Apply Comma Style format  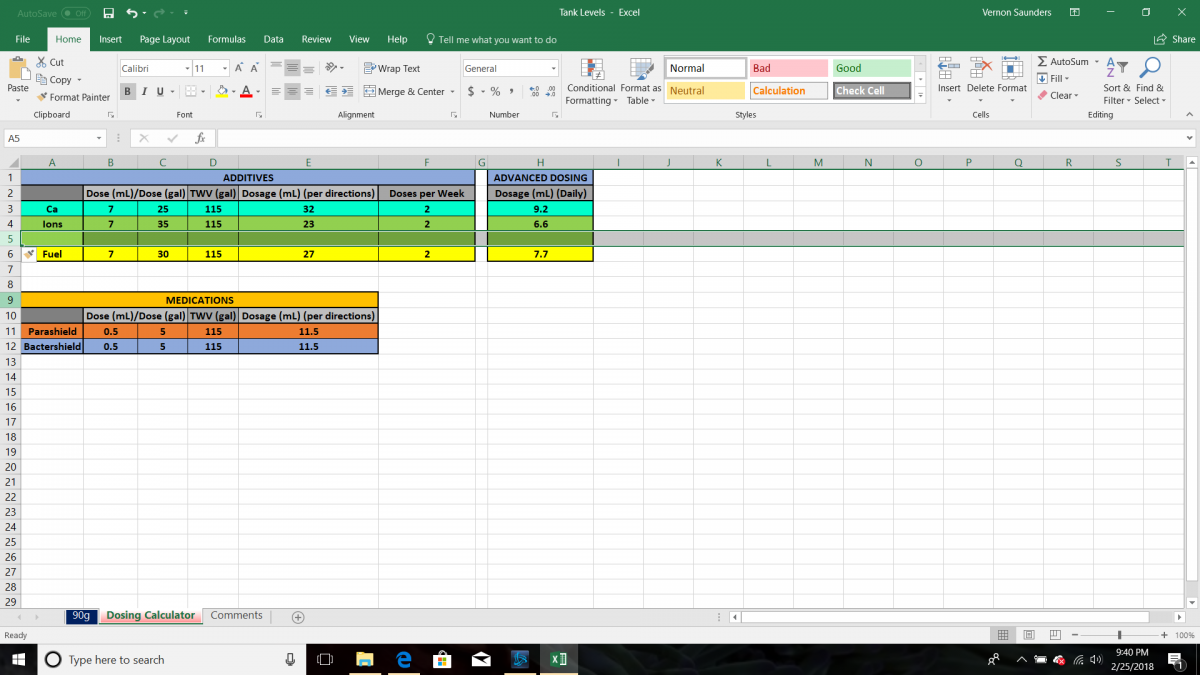coord(511,91)
